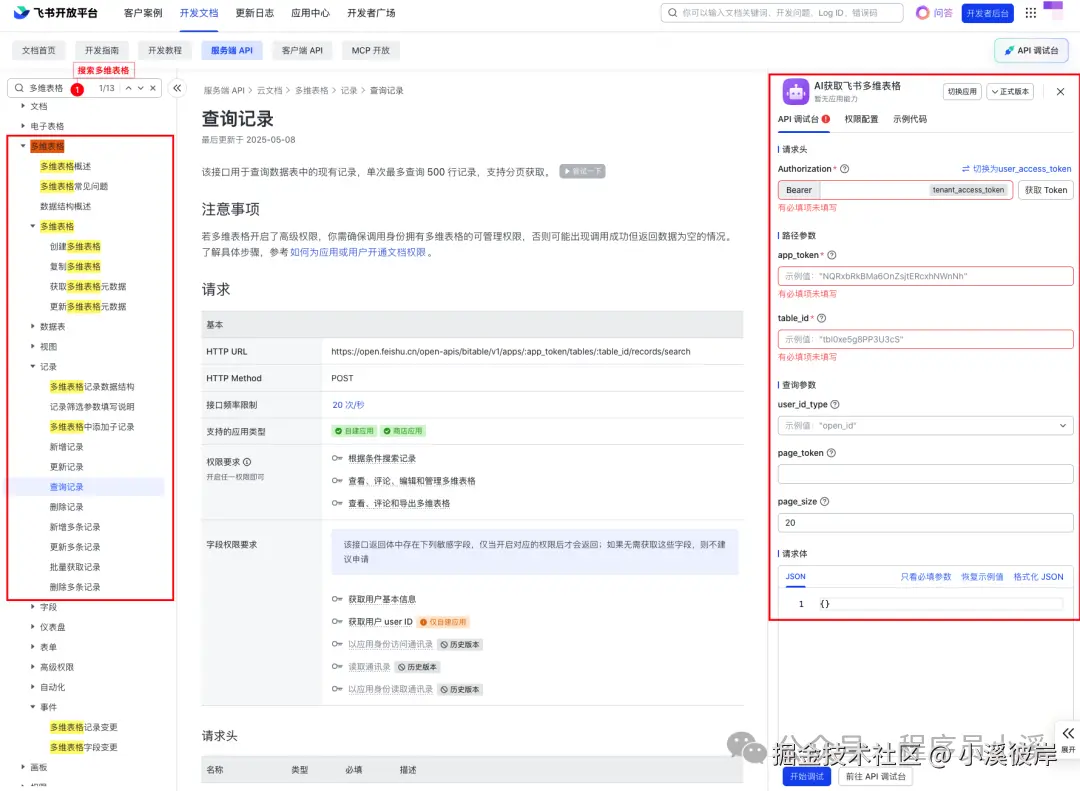Viewport: 1080px width, 791px height.
Task: Open 更新日志 in top navigation
Action: pos(255,13)
